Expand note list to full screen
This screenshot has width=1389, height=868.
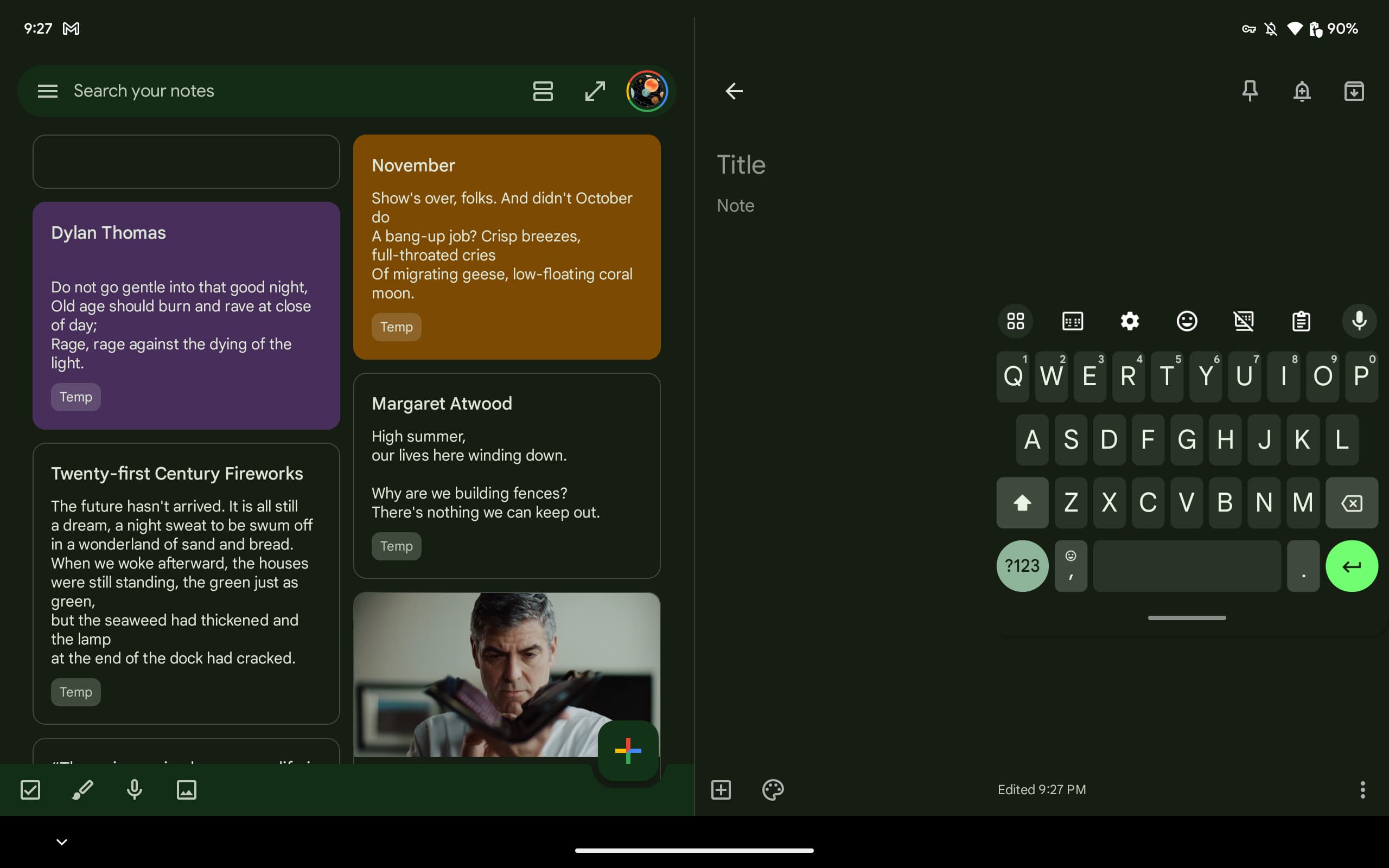coord(595,91)
